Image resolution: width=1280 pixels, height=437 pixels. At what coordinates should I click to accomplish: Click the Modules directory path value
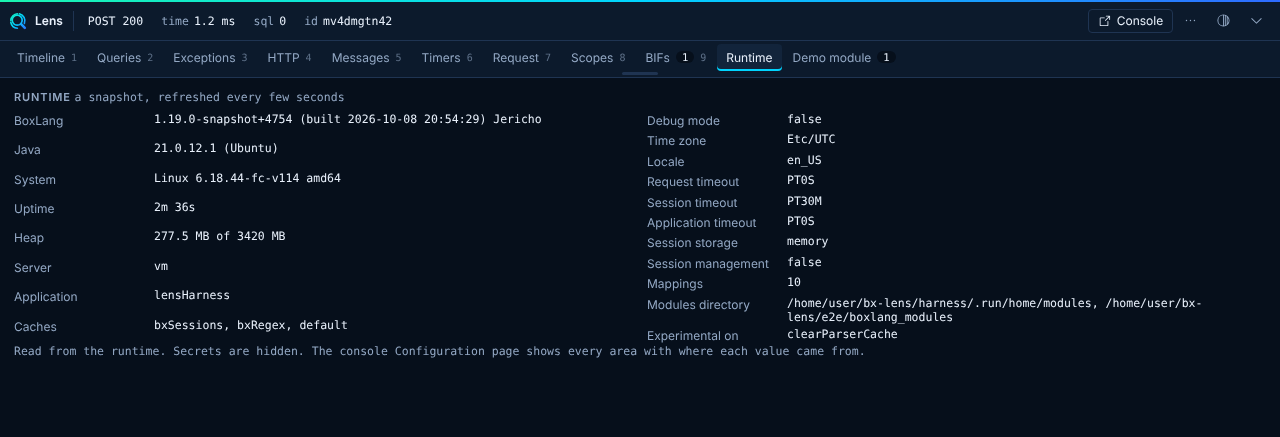(994, 310)
